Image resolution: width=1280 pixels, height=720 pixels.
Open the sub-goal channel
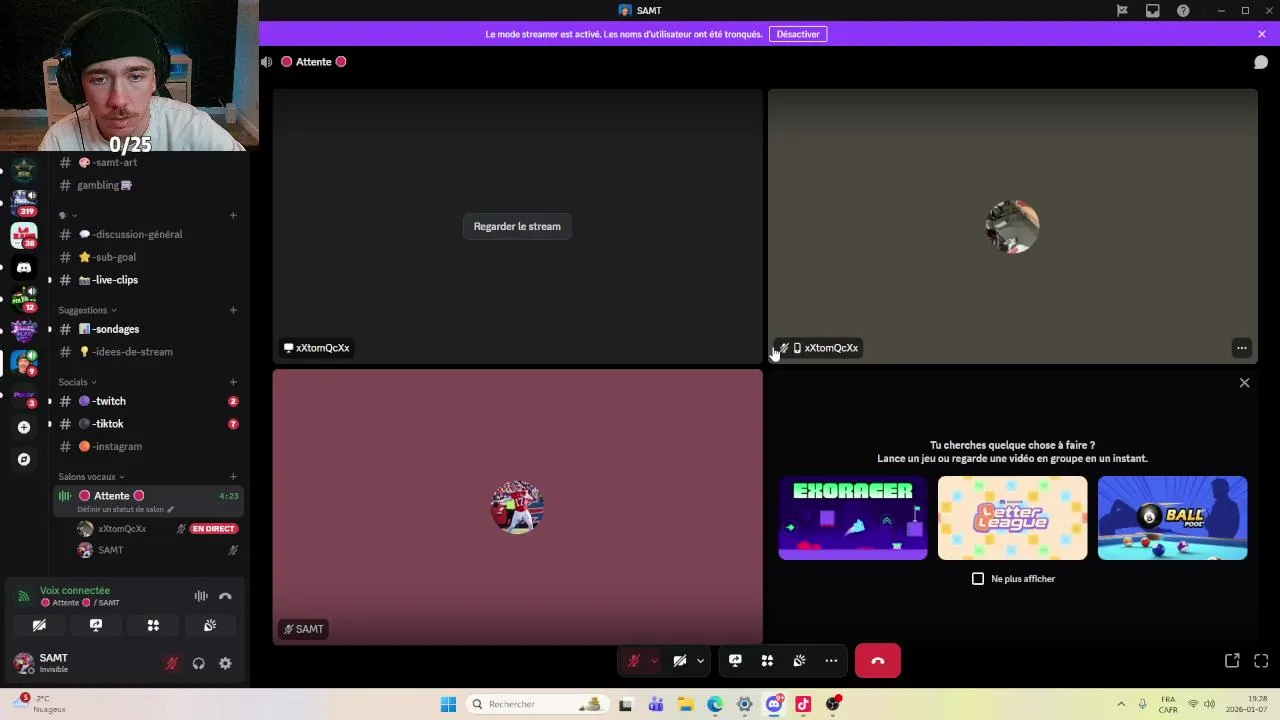(147, 257)
